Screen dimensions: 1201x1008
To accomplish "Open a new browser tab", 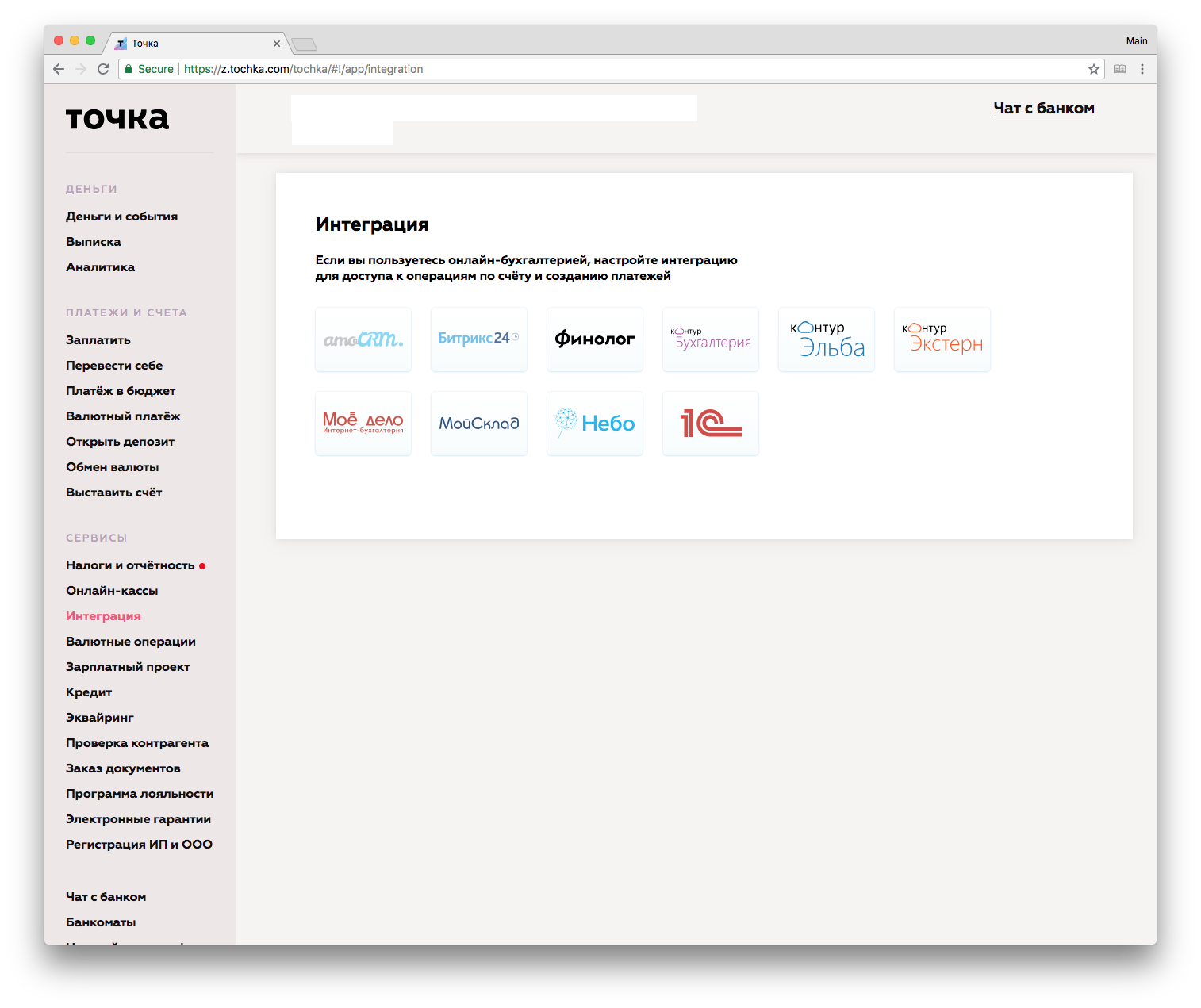I will click(304, 44).
